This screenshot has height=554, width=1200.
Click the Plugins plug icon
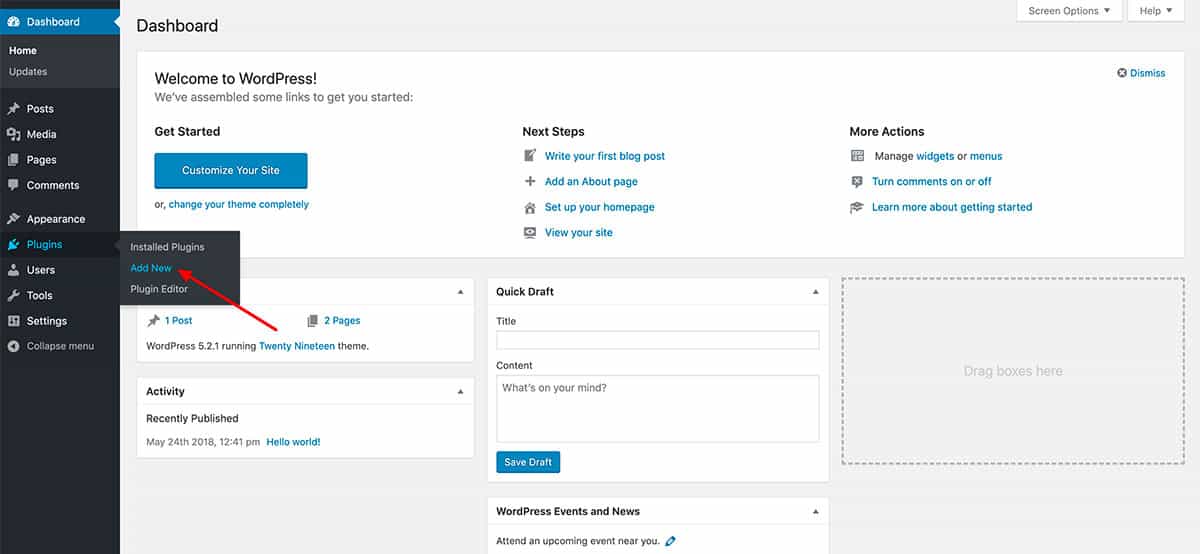point(13,244)
